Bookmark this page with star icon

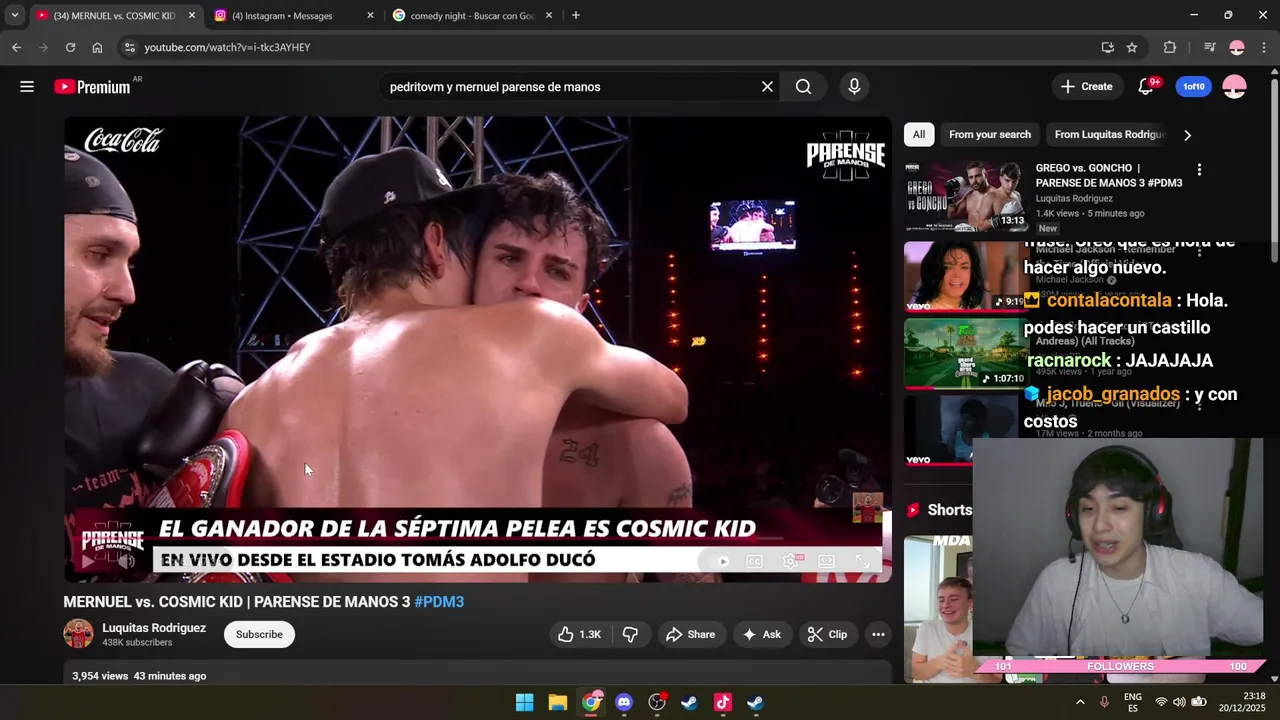(x=1132, y=47)
